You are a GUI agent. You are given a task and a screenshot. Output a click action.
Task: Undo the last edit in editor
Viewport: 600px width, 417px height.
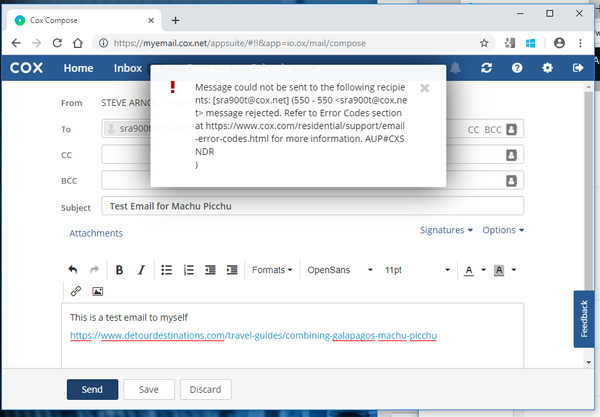click(73, 270)
